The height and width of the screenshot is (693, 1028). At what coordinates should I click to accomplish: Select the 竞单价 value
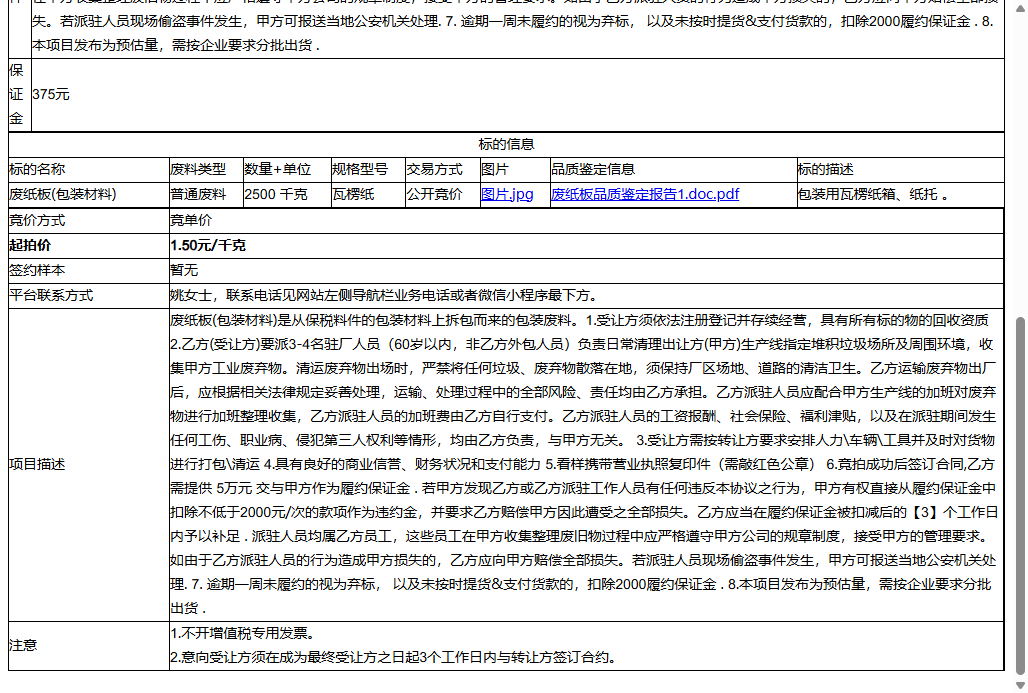point(191,221)
